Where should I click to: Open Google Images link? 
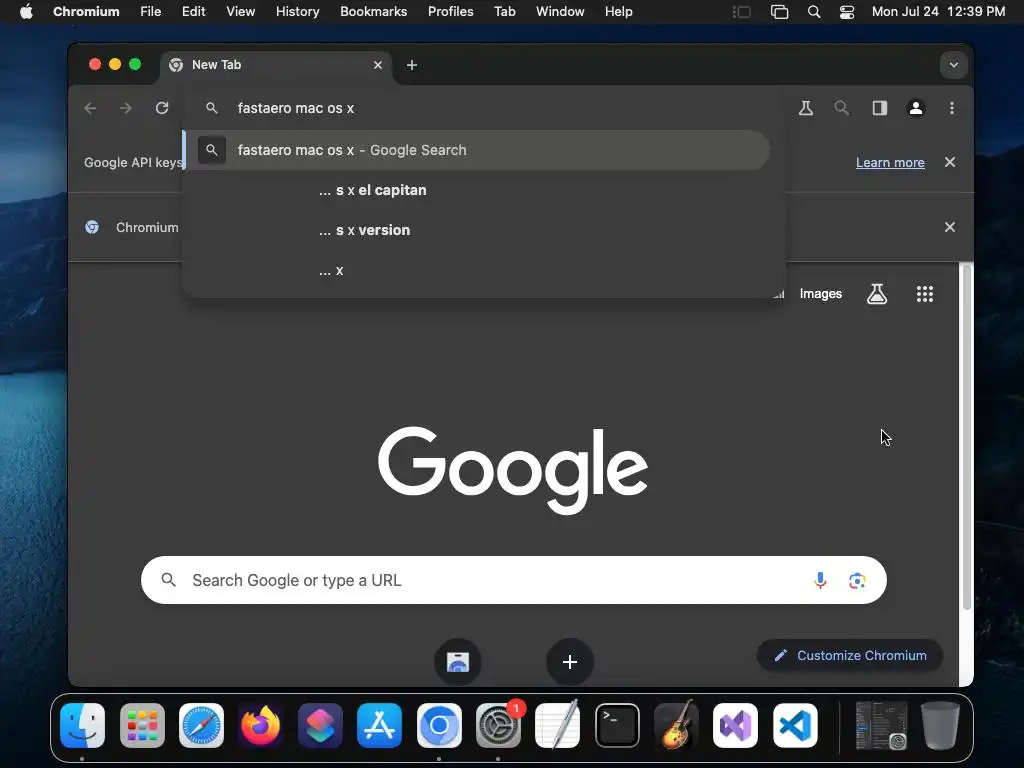click(820, 294)
